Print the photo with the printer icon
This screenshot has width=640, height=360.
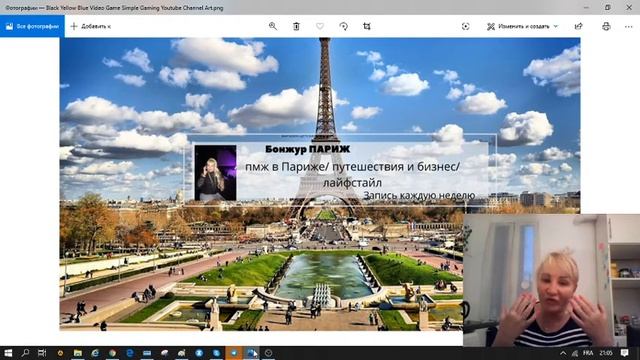pos(606,26)
